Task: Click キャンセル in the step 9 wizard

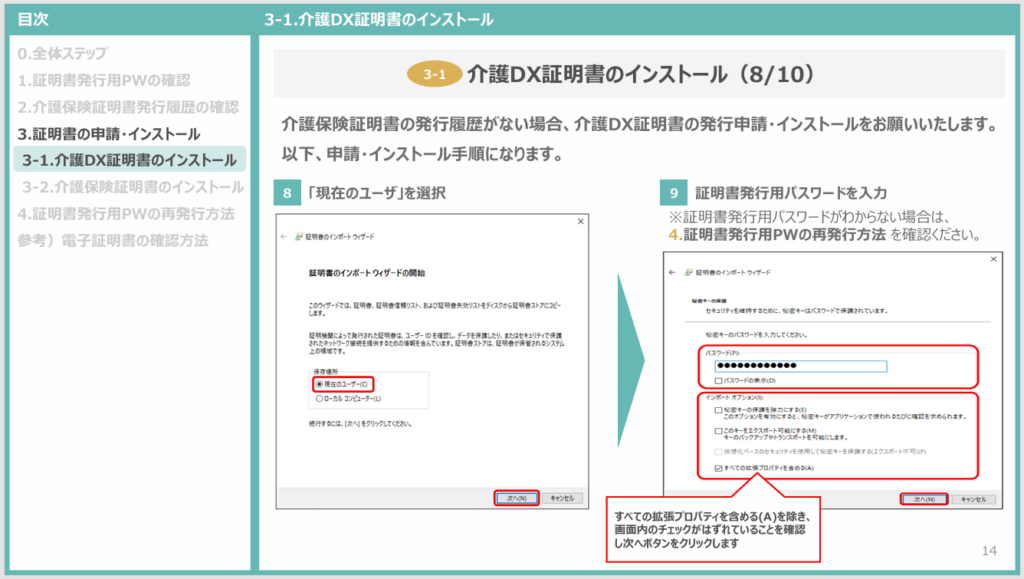Action: 973,498
